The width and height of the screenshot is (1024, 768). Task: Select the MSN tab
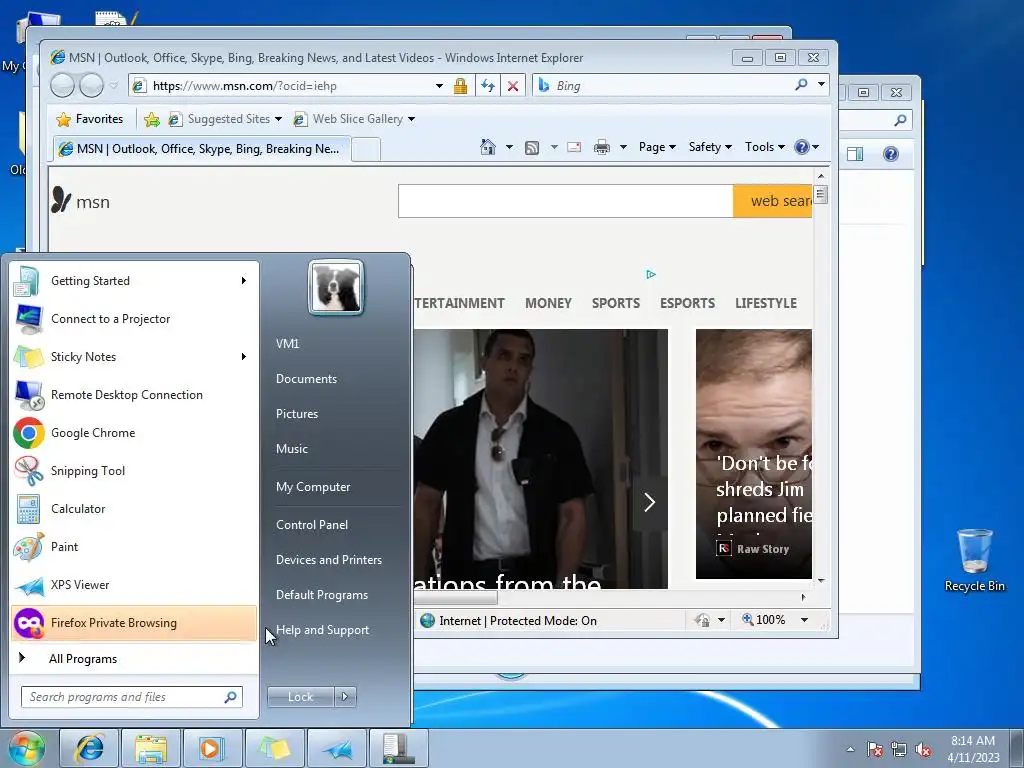pos(202,149)
